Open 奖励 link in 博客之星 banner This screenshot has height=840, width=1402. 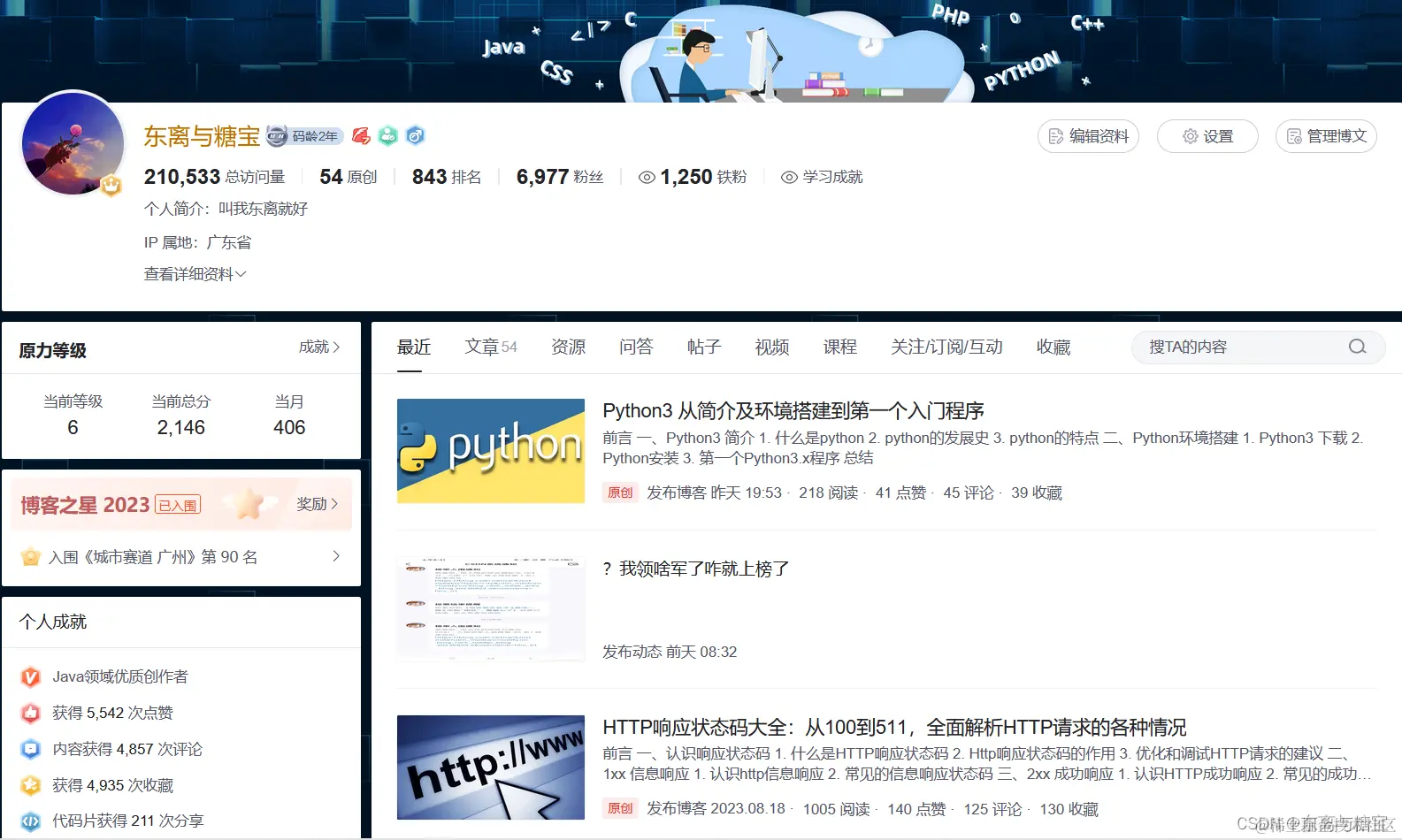pos(318,504)
